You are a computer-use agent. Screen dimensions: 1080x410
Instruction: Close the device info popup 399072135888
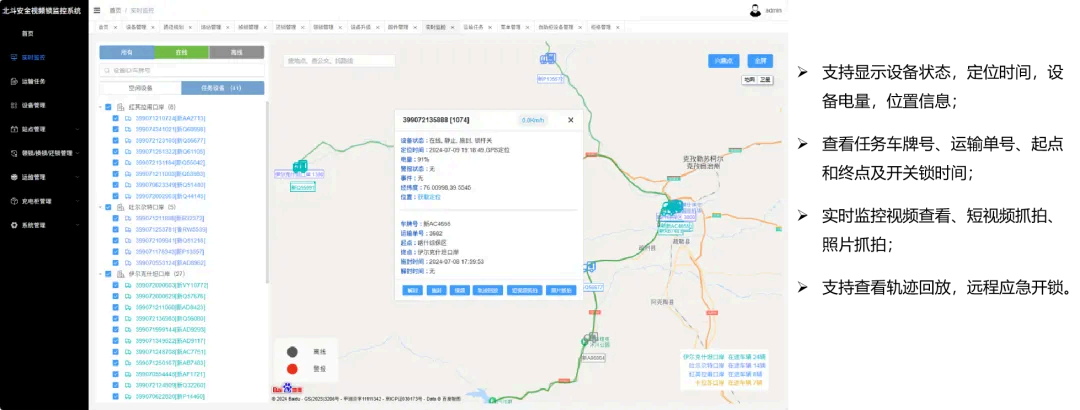pyautogui.click(x=570, y=120)
